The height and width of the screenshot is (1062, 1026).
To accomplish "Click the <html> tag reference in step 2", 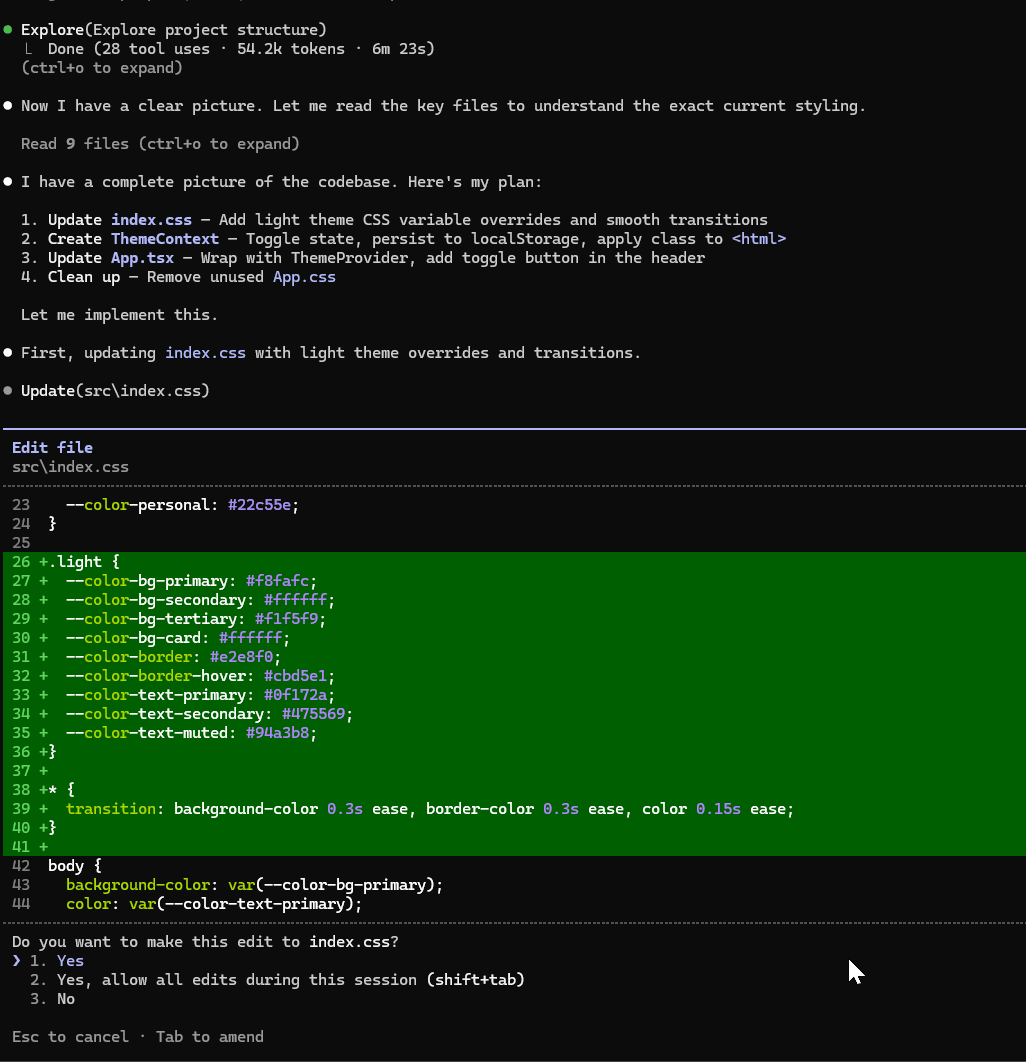I will point(758,239).
